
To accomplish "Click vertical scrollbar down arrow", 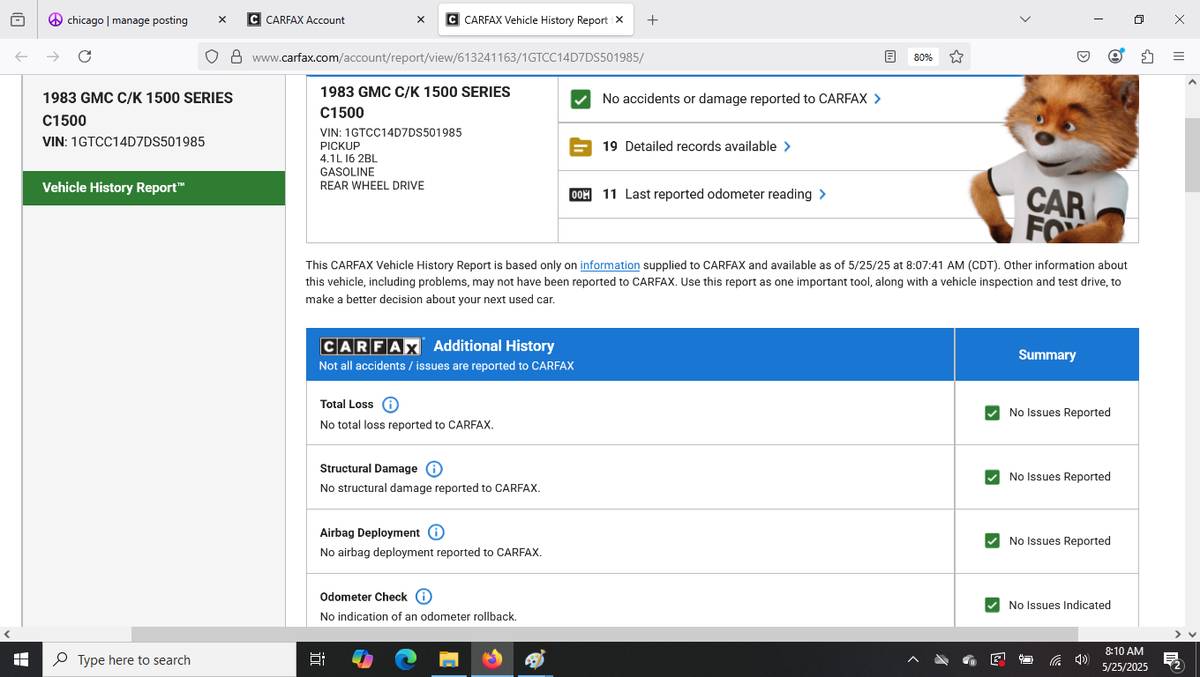I will click(x=1191, y=634).
